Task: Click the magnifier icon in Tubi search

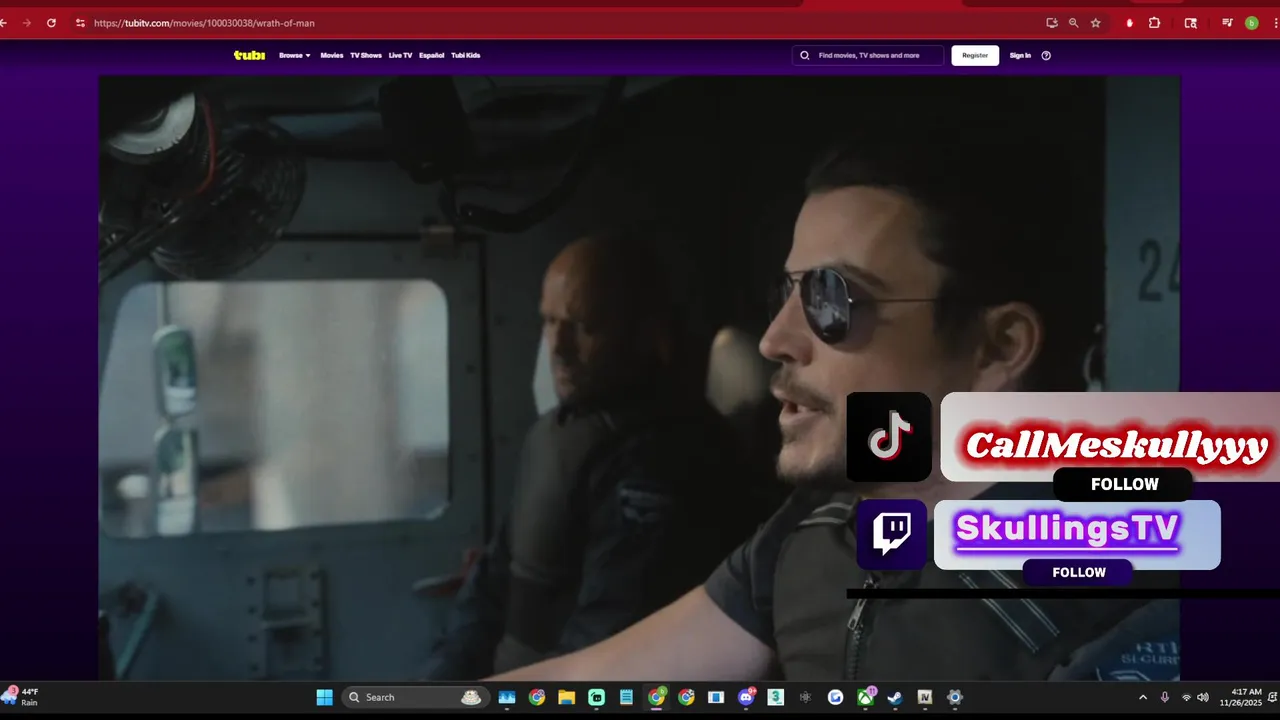Action: pyautogui.click(x=805, y=55)
